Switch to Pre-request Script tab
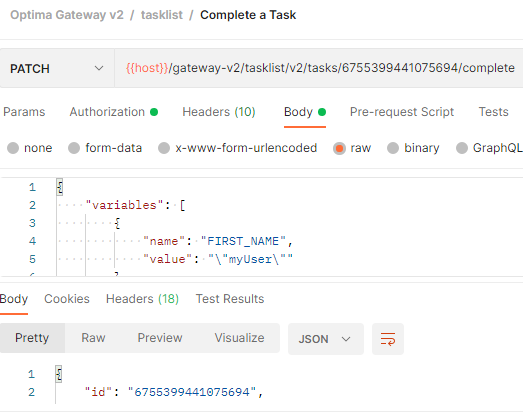523x419 pixels. (402, 112)
